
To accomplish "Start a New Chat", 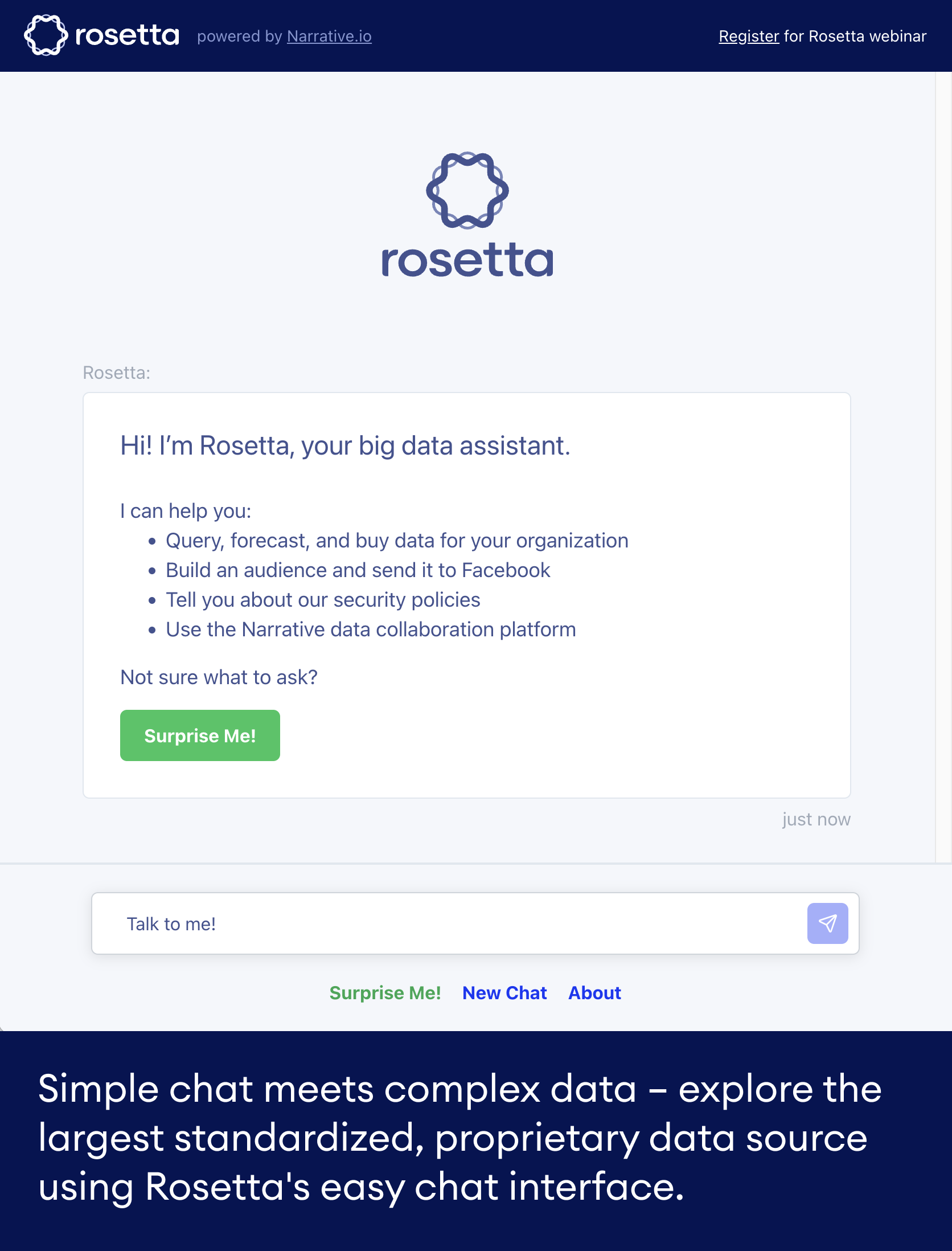I will click(504, 993).
